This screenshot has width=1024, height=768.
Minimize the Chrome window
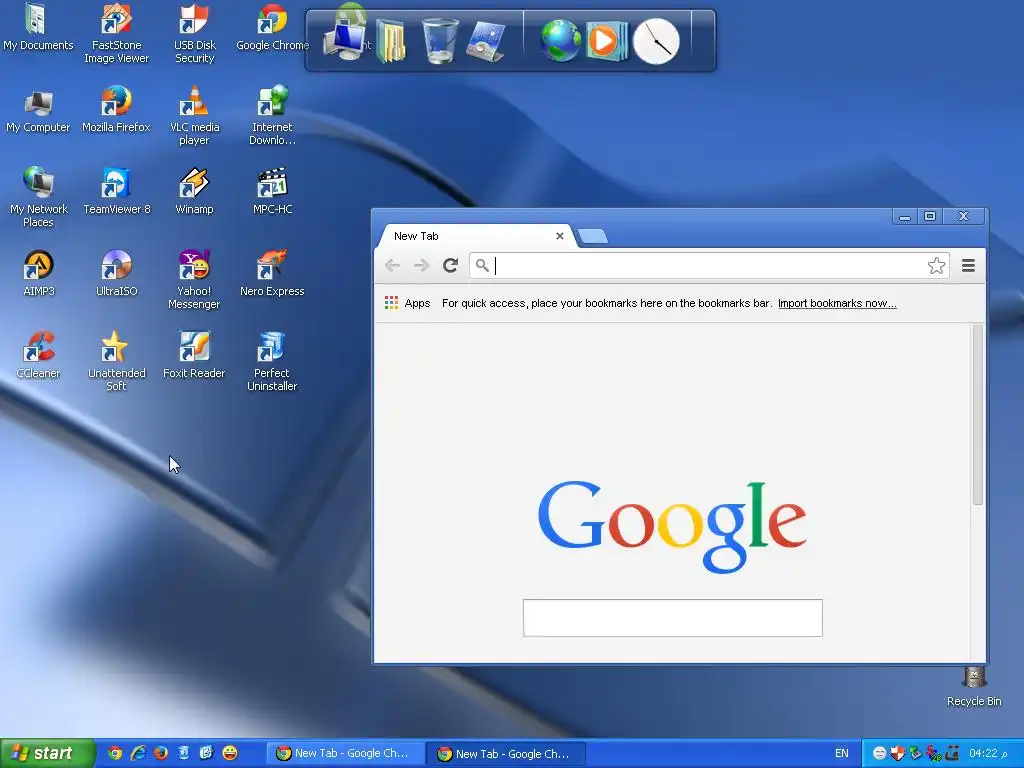[x=904, y=216]
